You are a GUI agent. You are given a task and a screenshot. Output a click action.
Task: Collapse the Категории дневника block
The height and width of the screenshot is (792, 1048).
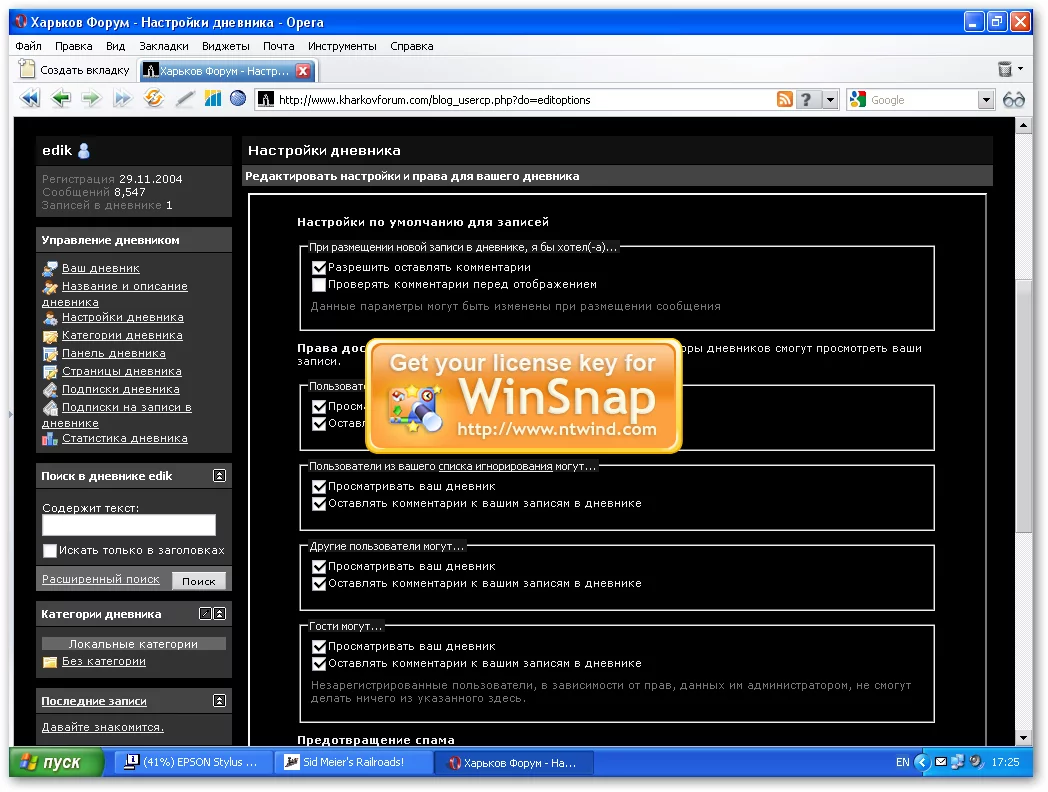(x=219, y=614)
